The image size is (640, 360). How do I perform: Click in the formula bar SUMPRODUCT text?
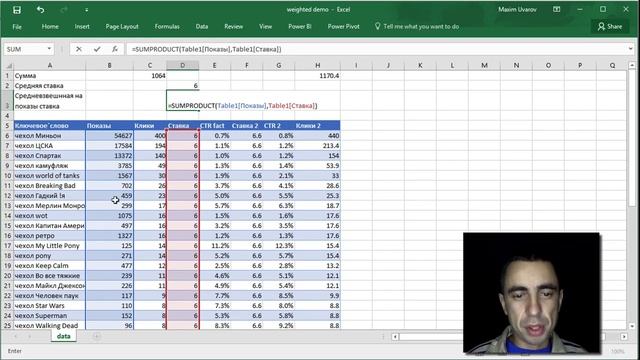(207, 49)
